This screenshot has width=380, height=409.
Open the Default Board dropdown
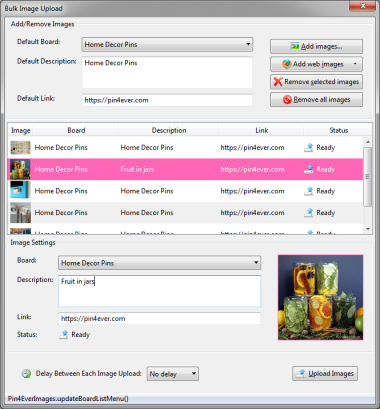(x=167, y=44)
